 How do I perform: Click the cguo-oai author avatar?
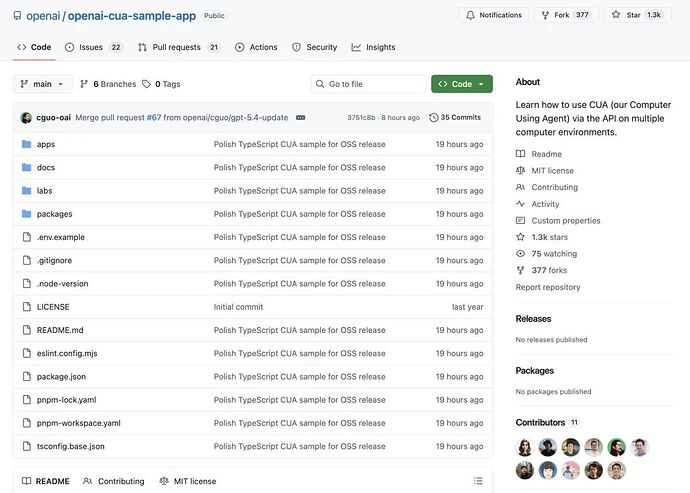pyautogui.click(x=26, y=117)
